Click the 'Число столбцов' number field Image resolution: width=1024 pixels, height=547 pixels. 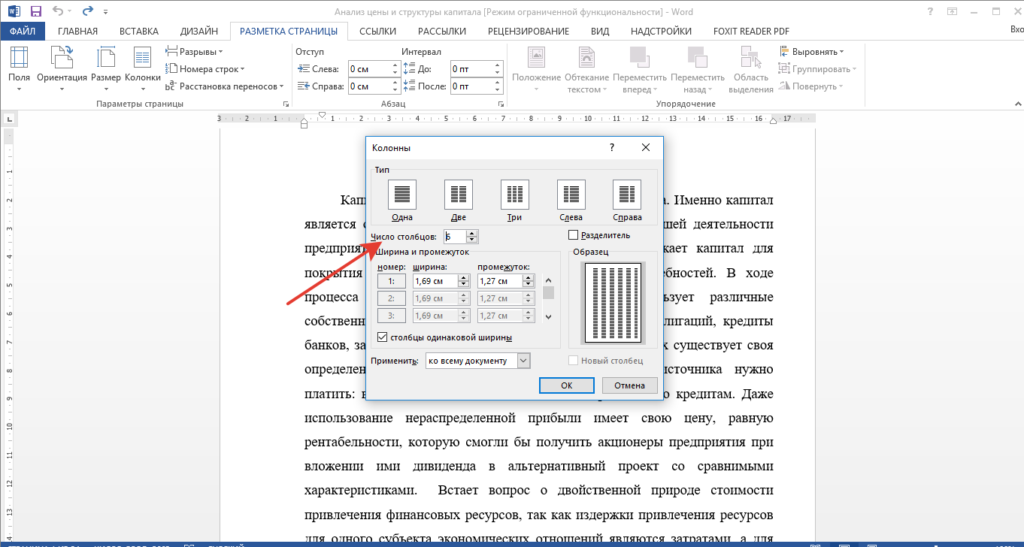click(x=455, y=237)
